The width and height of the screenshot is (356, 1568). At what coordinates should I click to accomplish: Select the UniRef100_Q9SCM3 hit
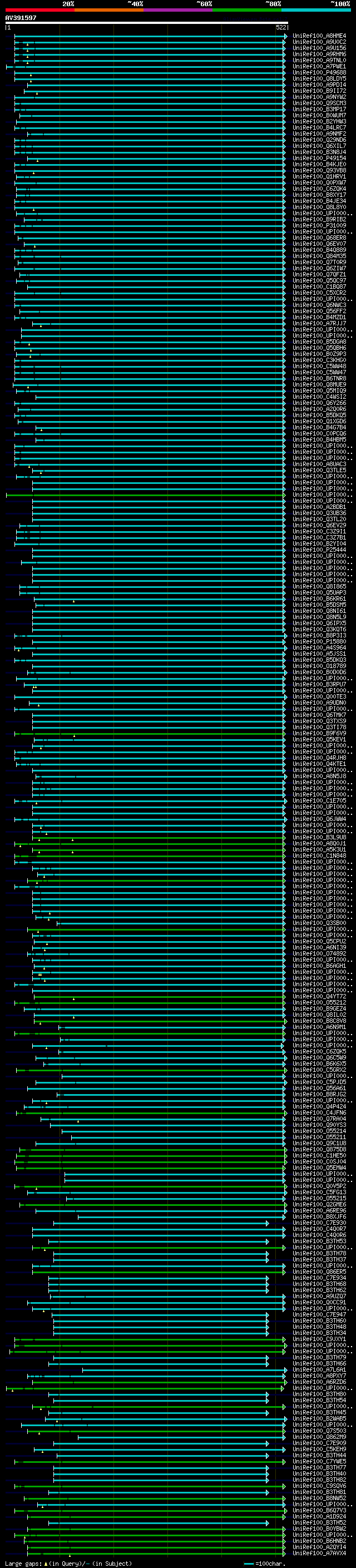point(319,103)
